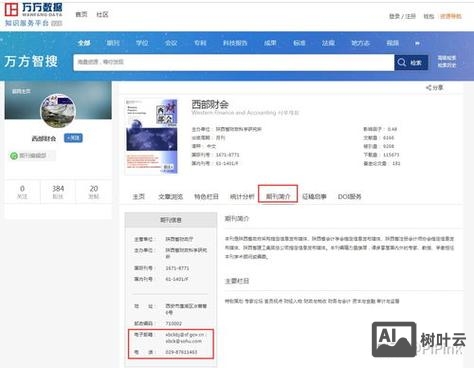474x368 pixels.
Task: Open the 主页 journal tab
Action: (x=139, y=197)
